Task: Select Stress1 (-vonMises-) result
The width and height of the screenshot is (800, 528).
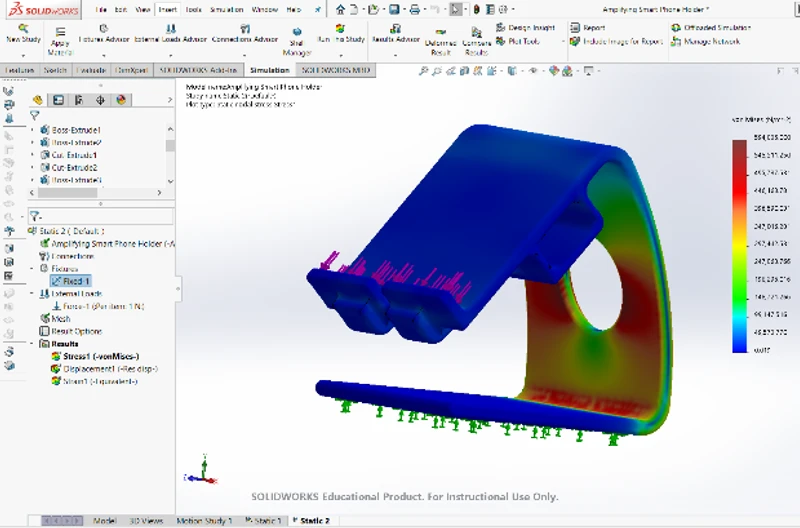Action: (x=95, y=356)
